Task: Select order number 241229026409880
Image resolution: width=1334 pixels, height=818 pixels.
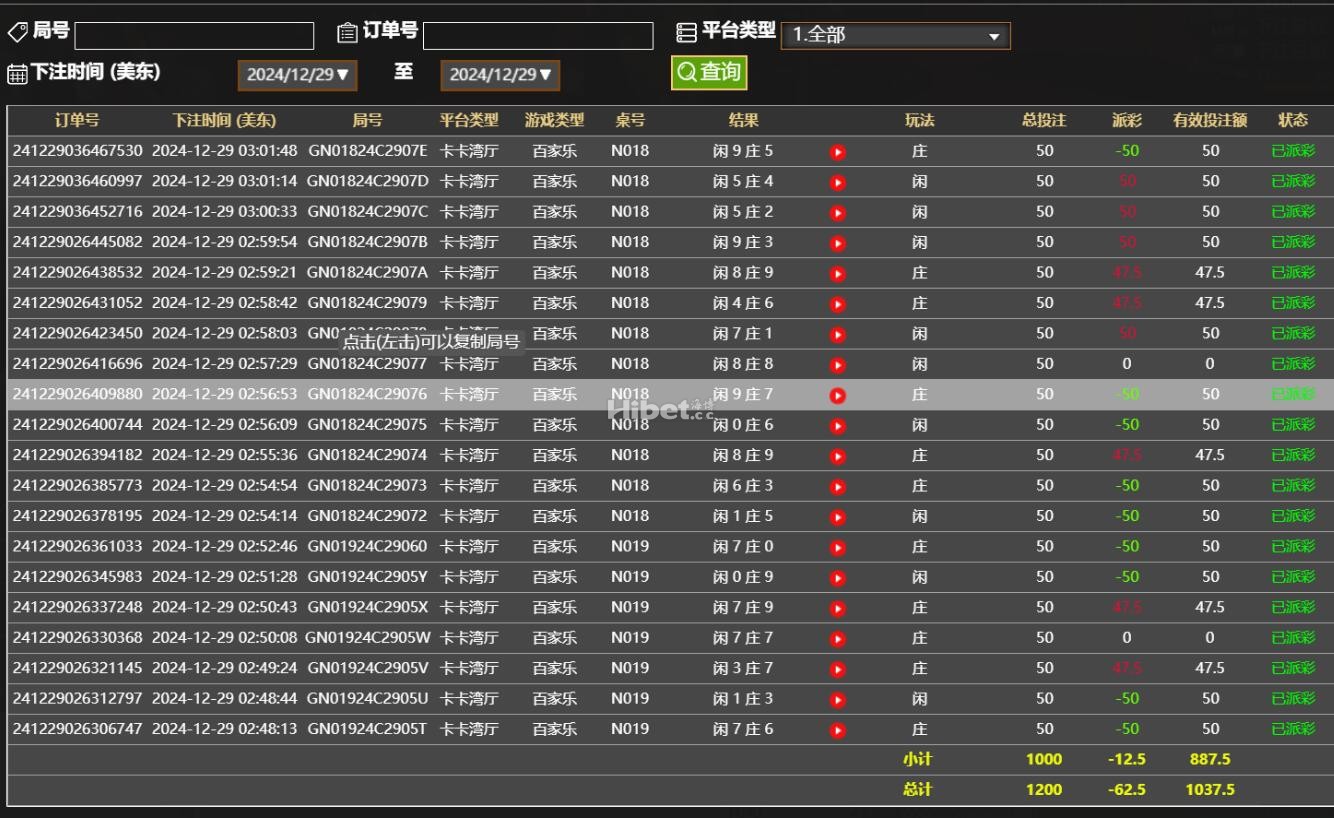Action: click(77, 394)
